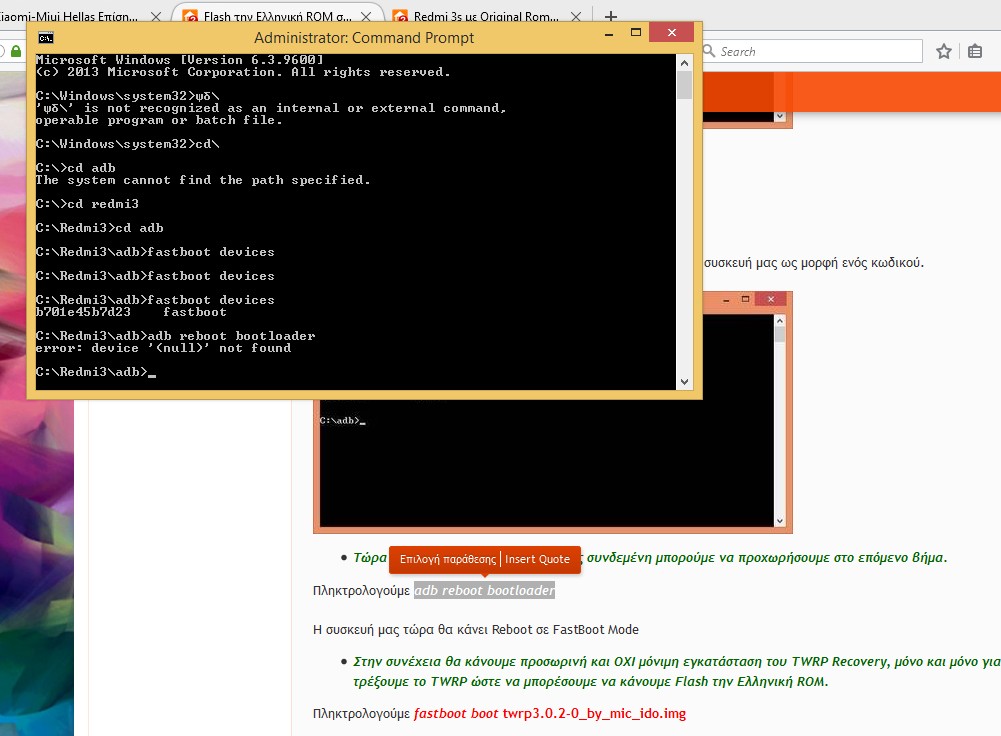Open a new browser tab
1001x736 pixels.
[x=611, y=17]
